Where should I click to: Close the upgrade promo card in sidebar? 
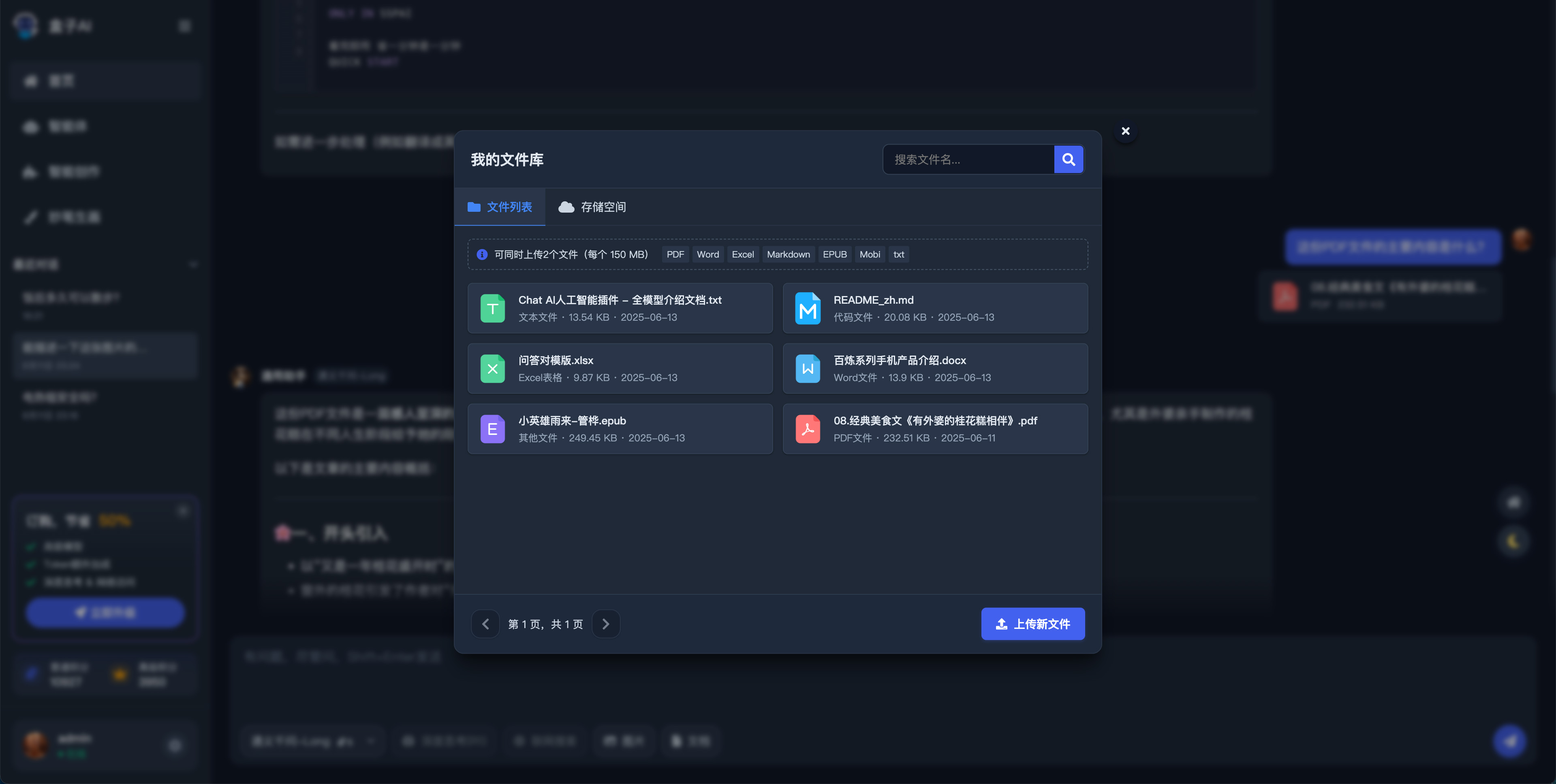183,511
